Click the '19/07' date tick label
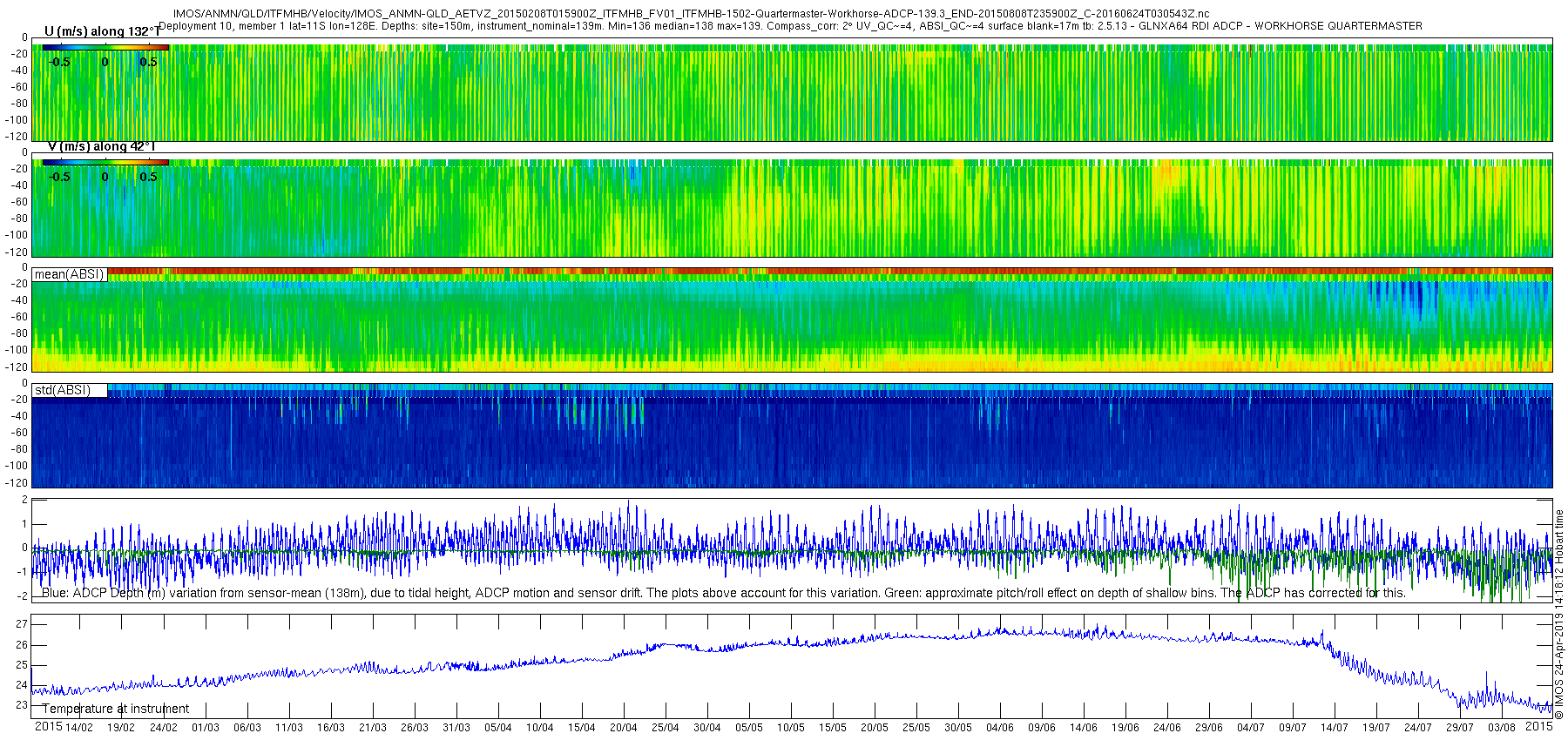This screenshot has height=740, width=1568. tap(1376, 728)
